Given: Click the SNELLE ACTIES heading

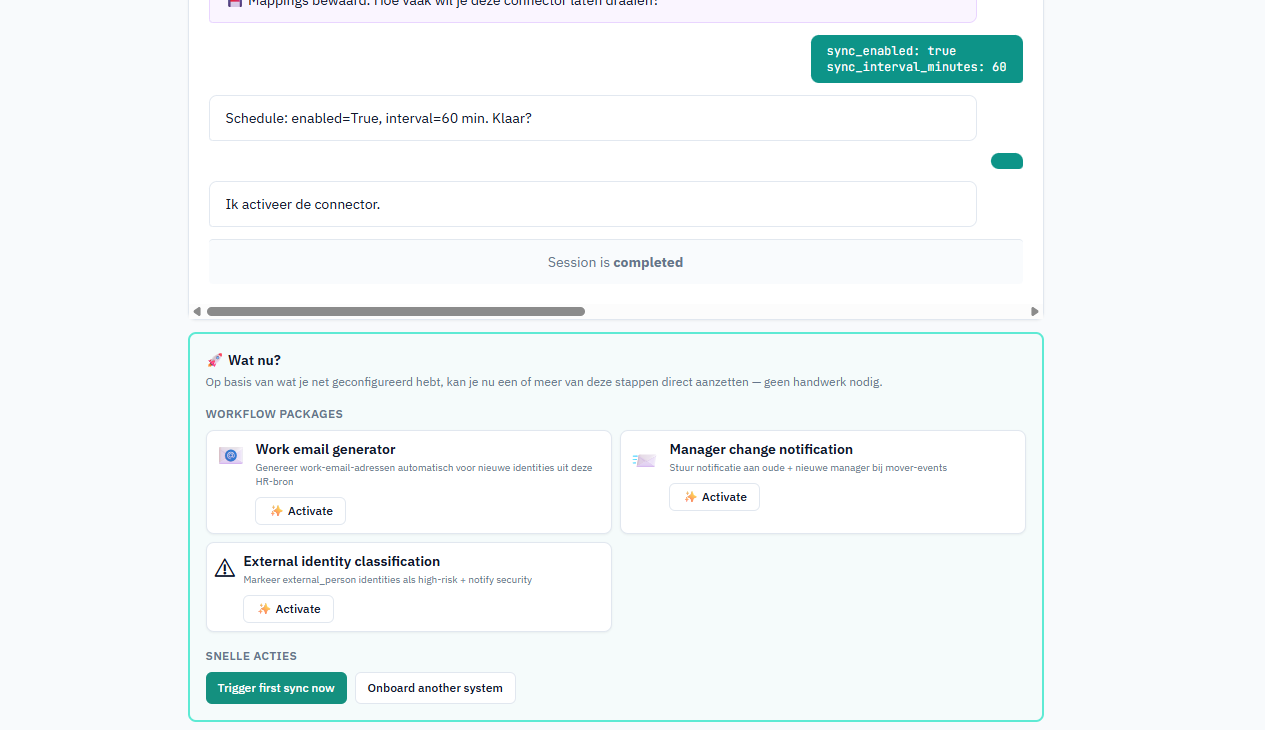Looking at the screenshot, I should point(251,656).
